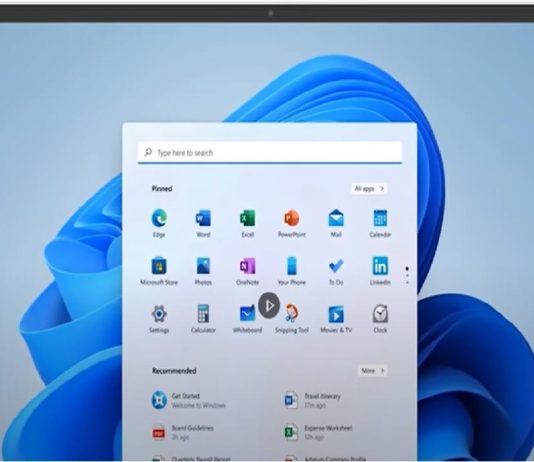This screenshot has width=534, height=462.
Task: Open the Mail app icon
Action: [x=336, y=218]
